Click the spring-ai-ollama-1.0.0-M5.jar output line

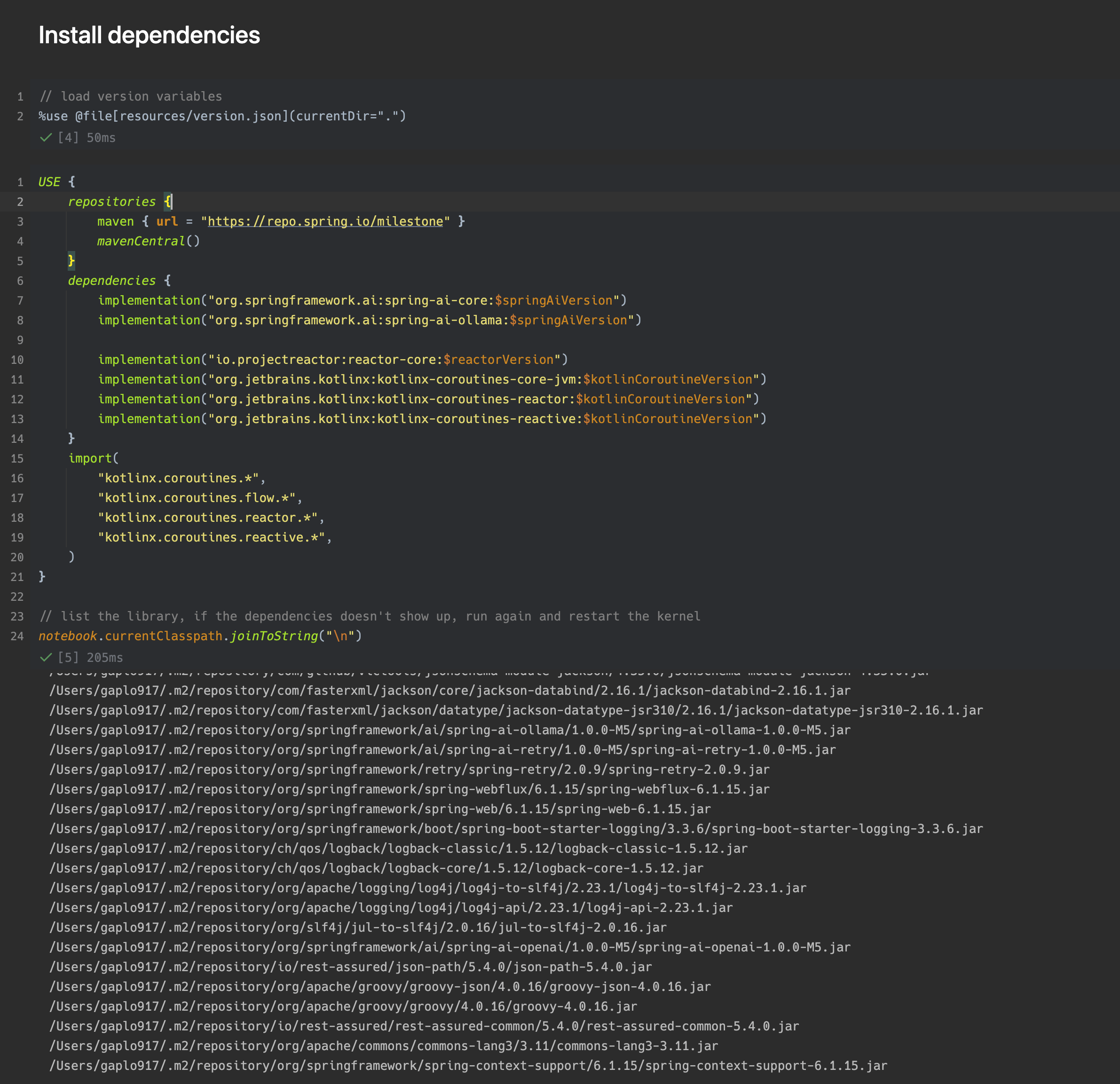coord(450,731)
